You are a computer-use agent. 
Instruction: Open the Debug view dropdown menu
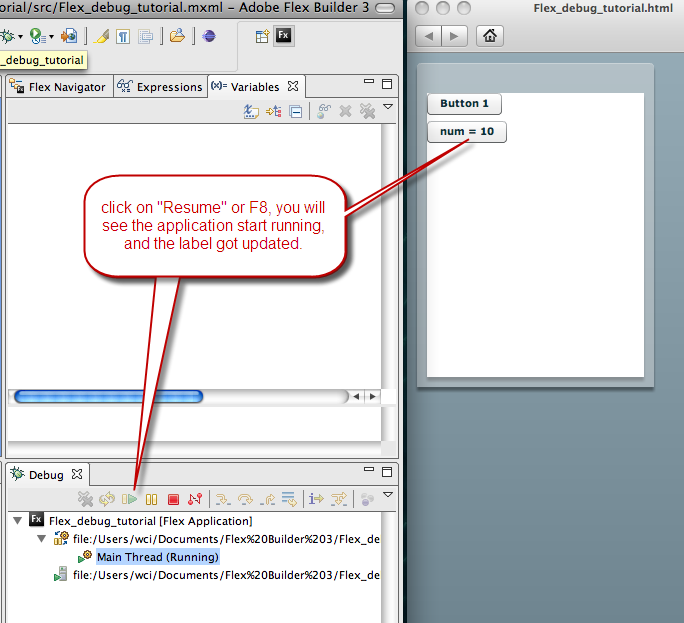pos(388,494)
